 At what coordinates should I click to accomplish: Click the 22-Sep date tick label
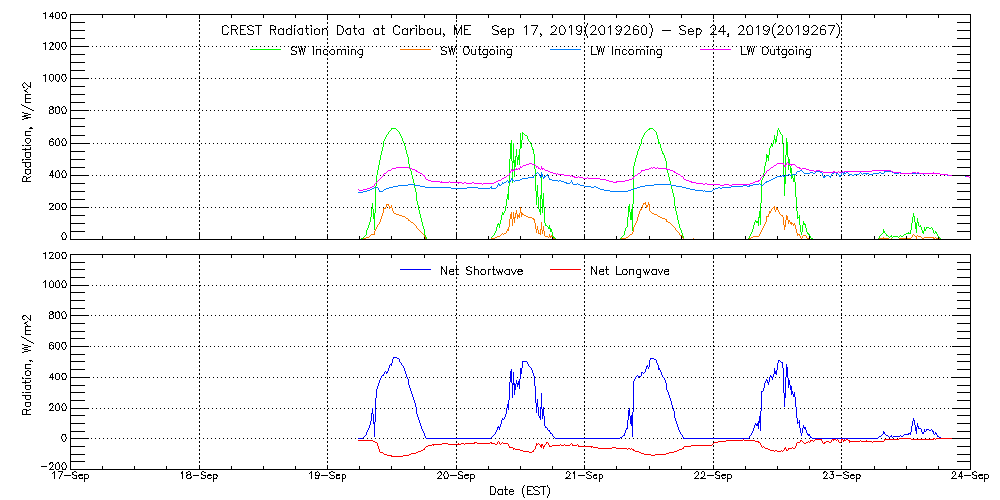(713, 477)
